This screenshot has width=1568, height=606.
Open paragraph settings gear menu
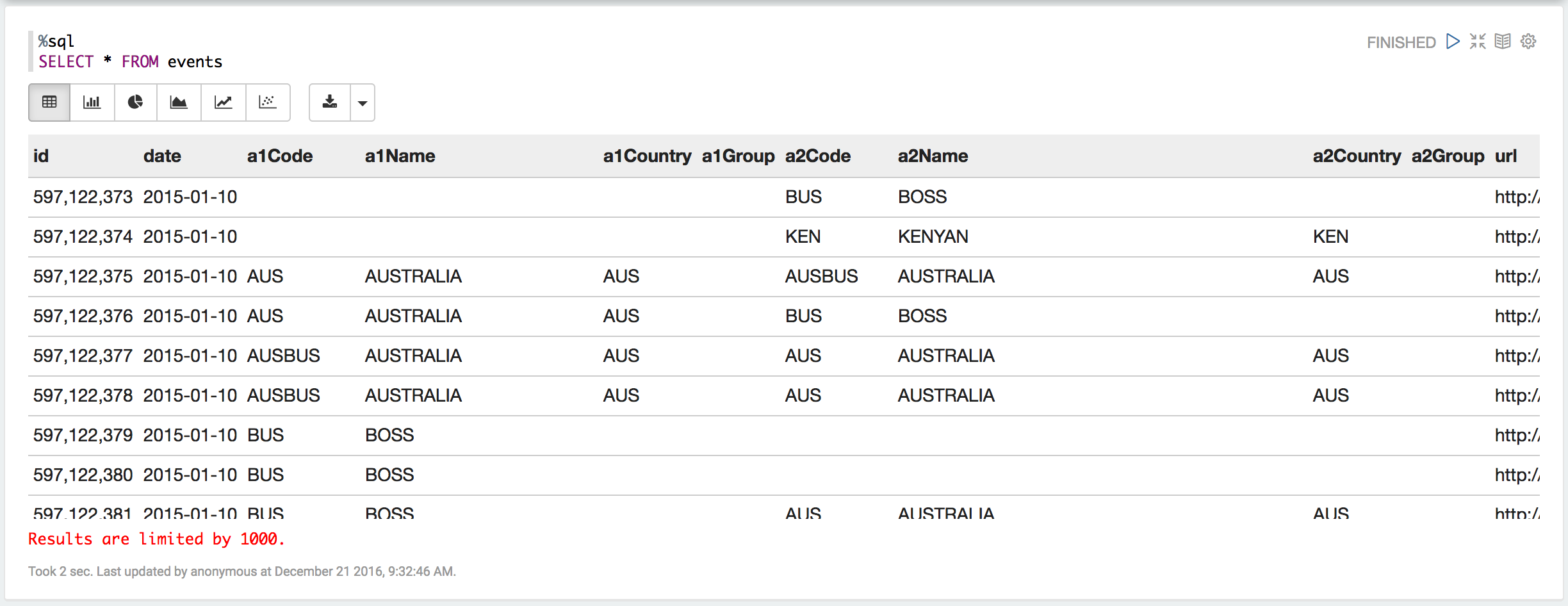tap(1528, 42)
